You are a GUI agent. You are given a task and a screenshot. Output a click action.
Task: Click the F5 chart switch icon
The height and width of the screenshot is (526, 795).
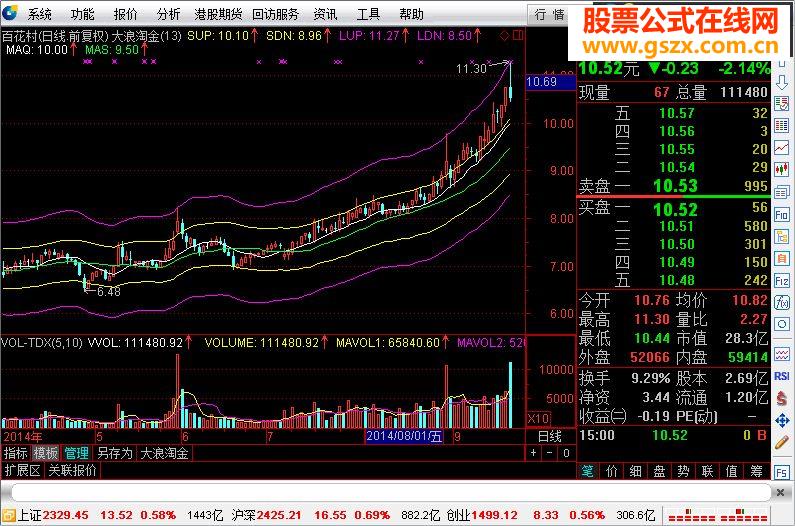781,473
